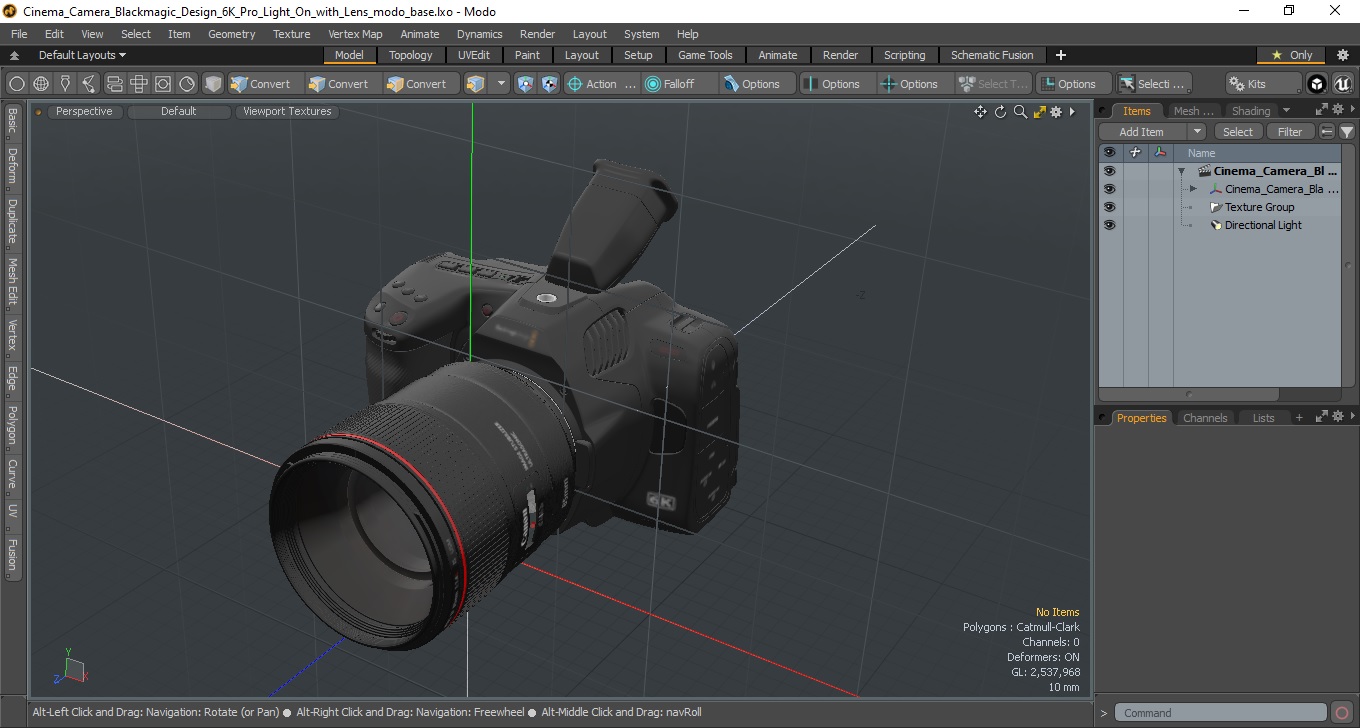Open more tabs arrow next to Shading
Screen dimensions: 1360x728
(x=1286, y=110)
